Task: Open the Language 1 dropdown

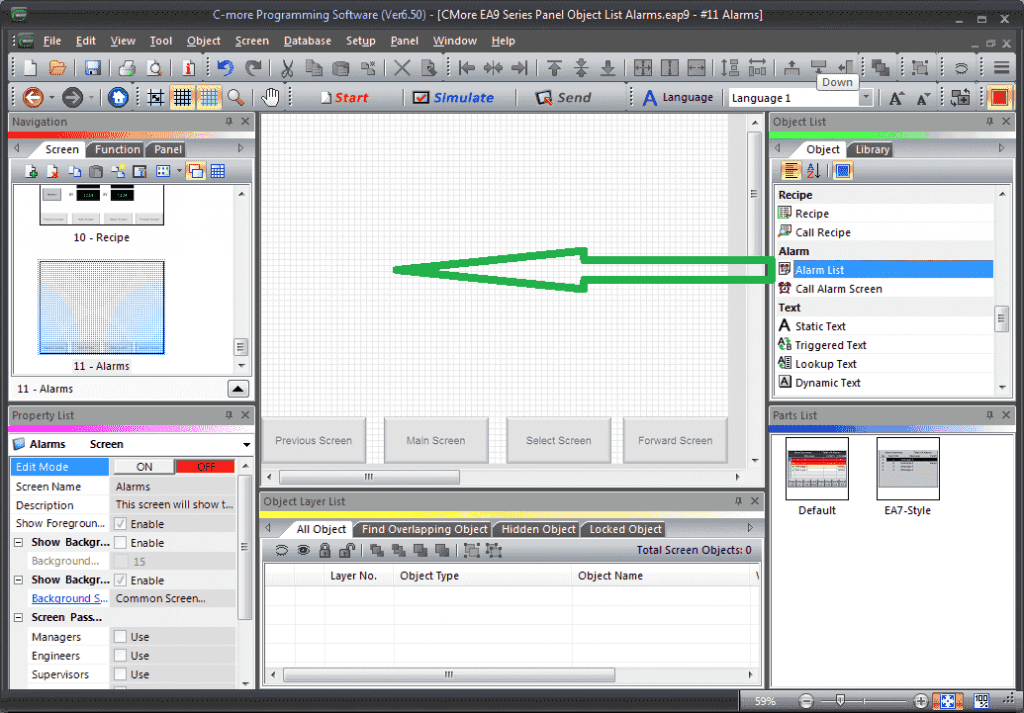Action: coord(866,98)
